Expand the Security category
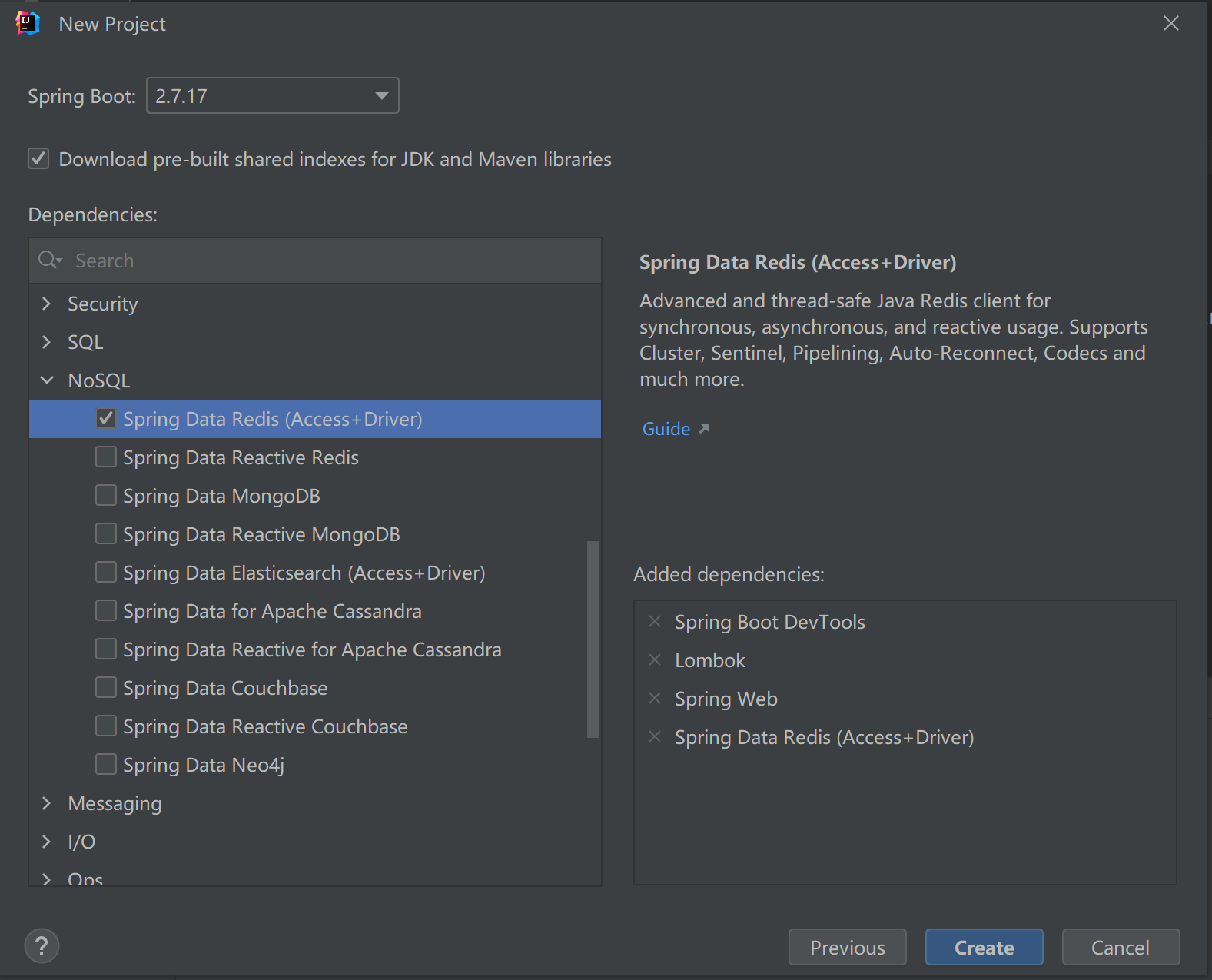 (x=46, y=304)
